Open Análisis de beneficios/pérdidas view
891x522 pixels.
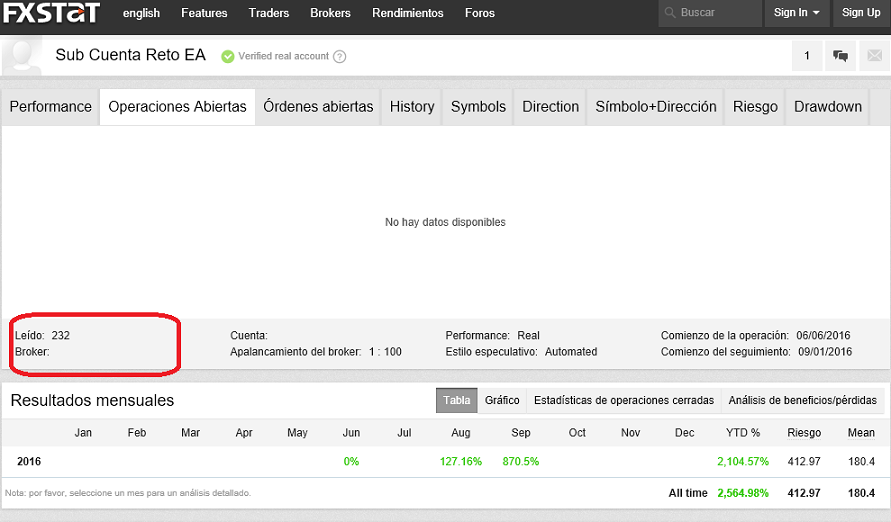point(802,400)
